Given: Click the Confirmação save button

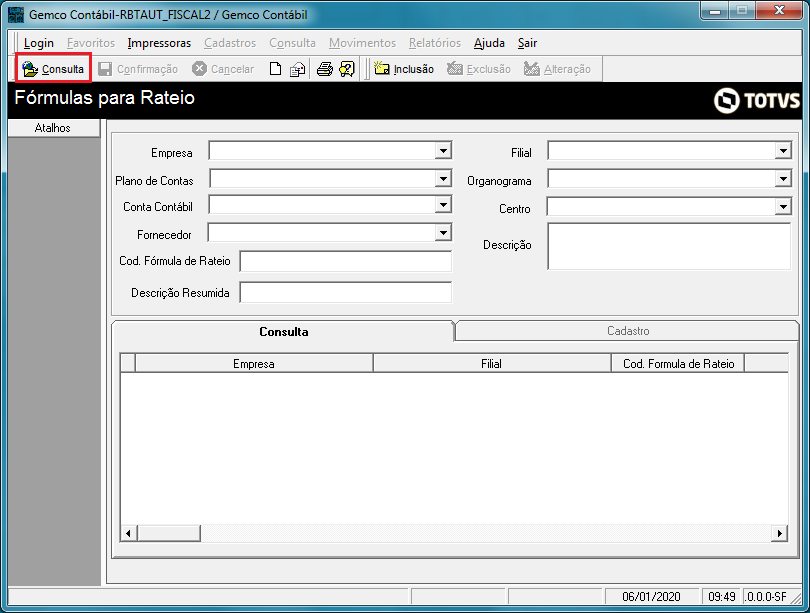Looking at the screenshot, I should (138, 69).
